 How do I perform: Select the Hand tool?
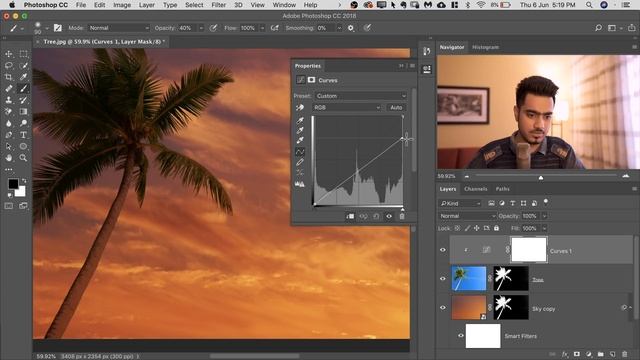[9, 158]
